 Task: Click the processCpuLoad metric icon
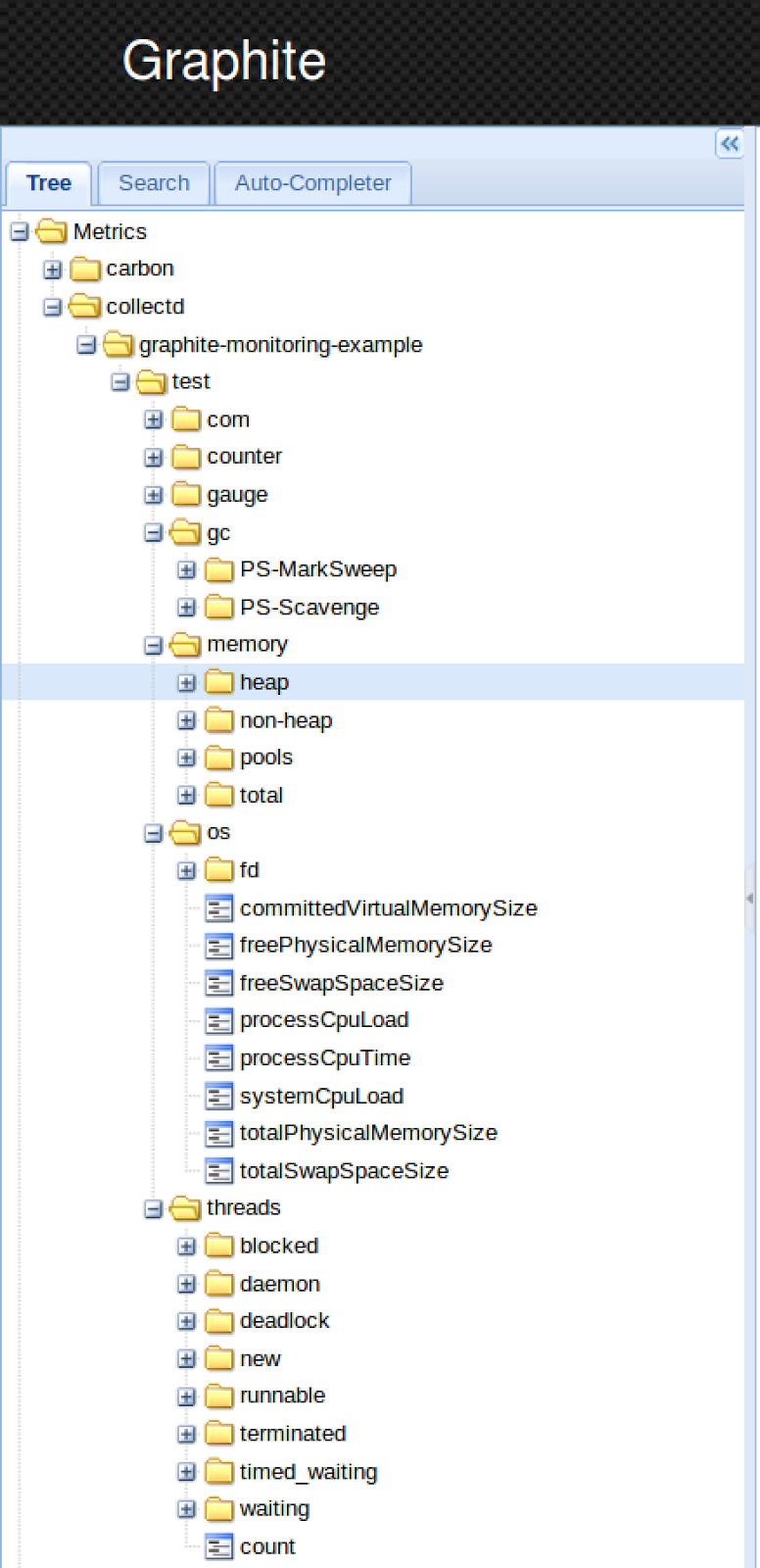219,1021
